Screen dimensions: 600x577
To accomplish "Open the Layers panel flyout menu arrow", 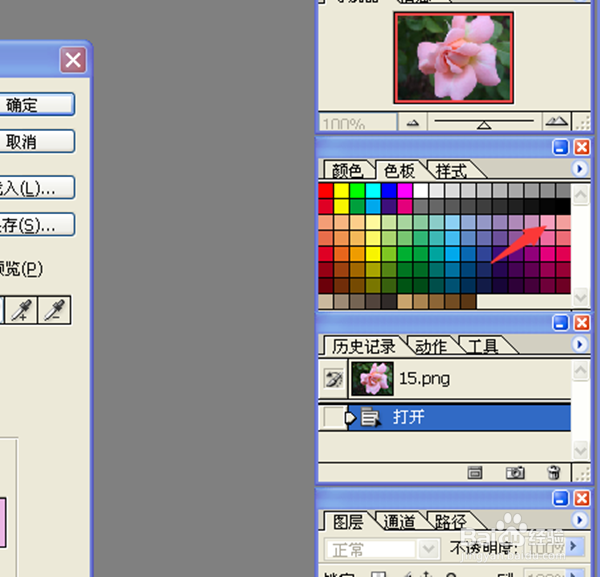I will (579, 520).
